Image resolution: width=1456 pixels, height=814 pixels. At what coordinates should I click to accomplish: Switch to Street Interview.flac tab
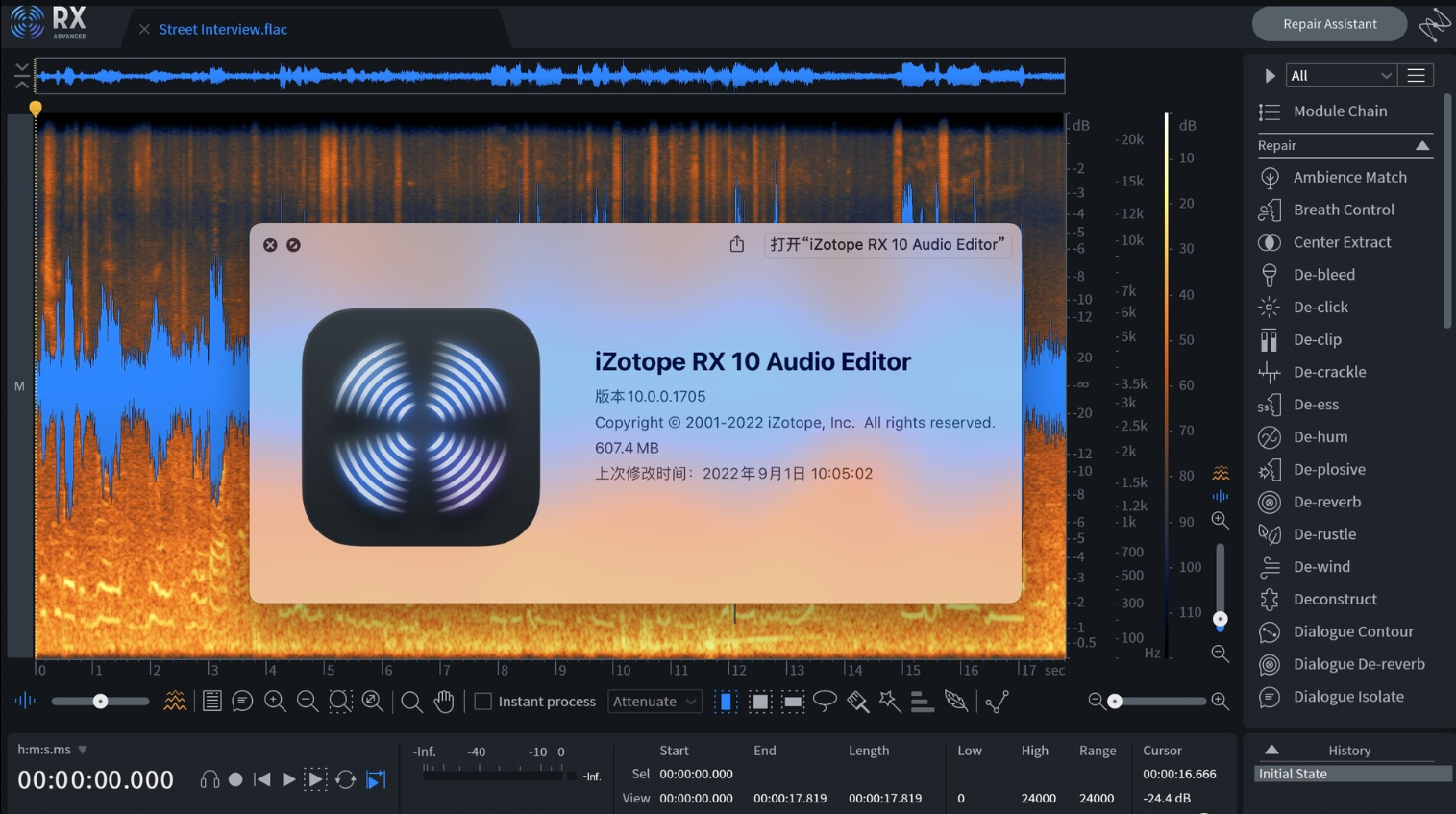pyautogui.click(x=223, y=29)
